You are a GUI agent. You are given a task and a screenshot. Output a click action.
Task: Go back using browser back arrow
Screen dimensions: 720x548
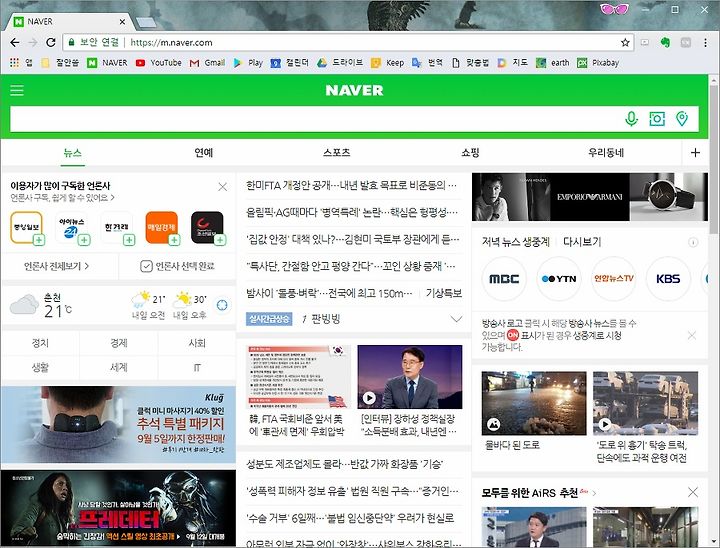(x=15, y=43)
